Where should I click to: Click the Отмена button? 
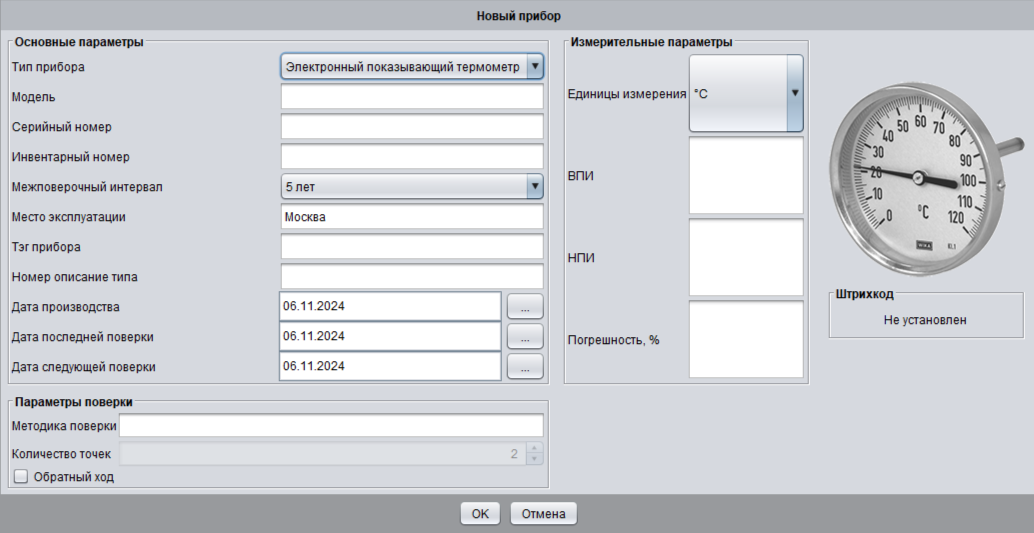(x=543, y=514)
